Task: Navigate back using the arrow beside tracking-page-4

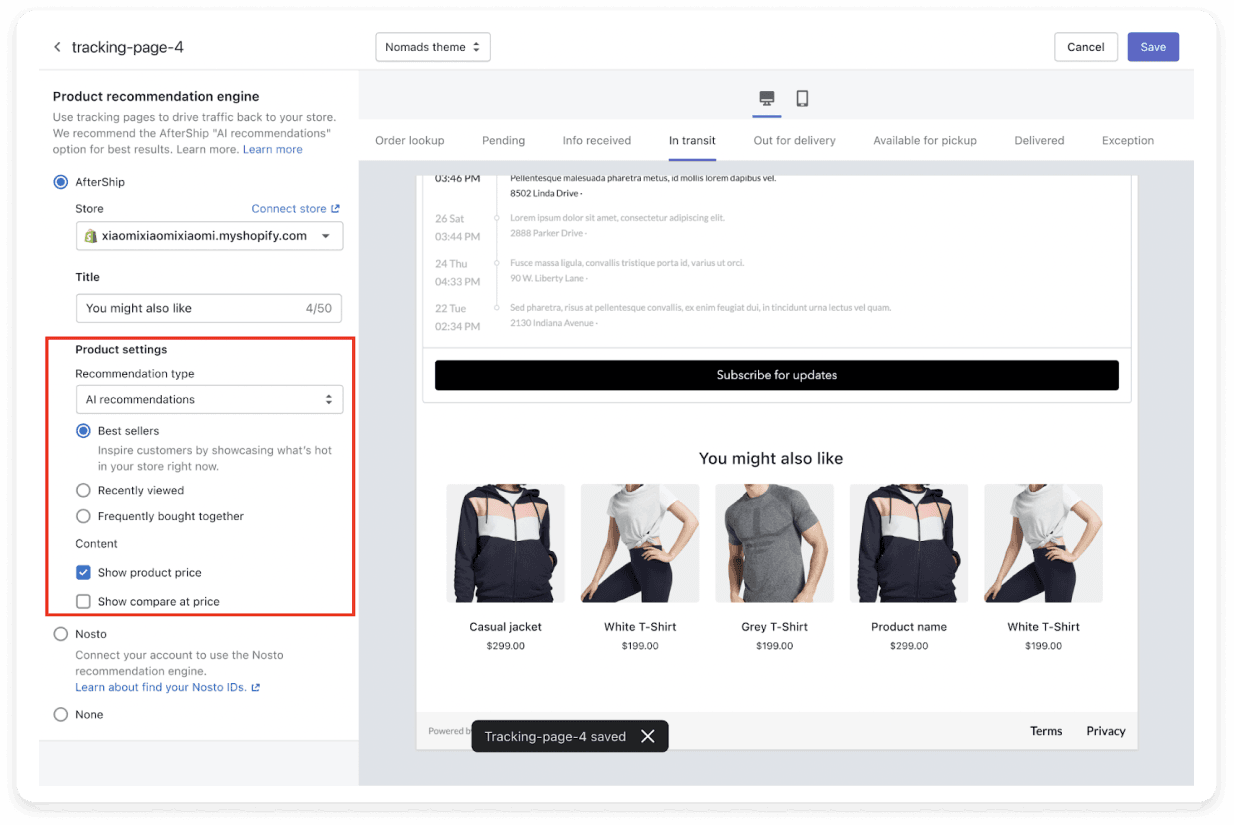Action: [x=57, y=46]
